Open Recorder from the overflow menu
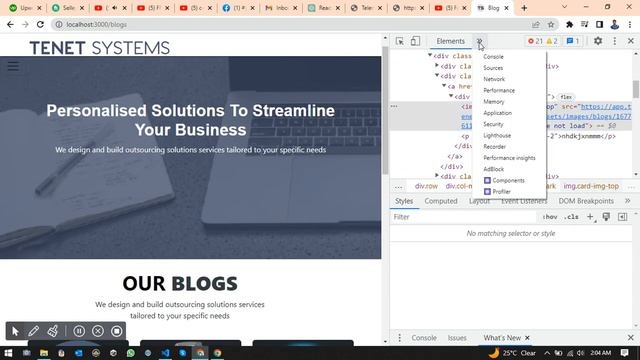The height and width of the screenshot is (360, 640). (x=494, y=147)
